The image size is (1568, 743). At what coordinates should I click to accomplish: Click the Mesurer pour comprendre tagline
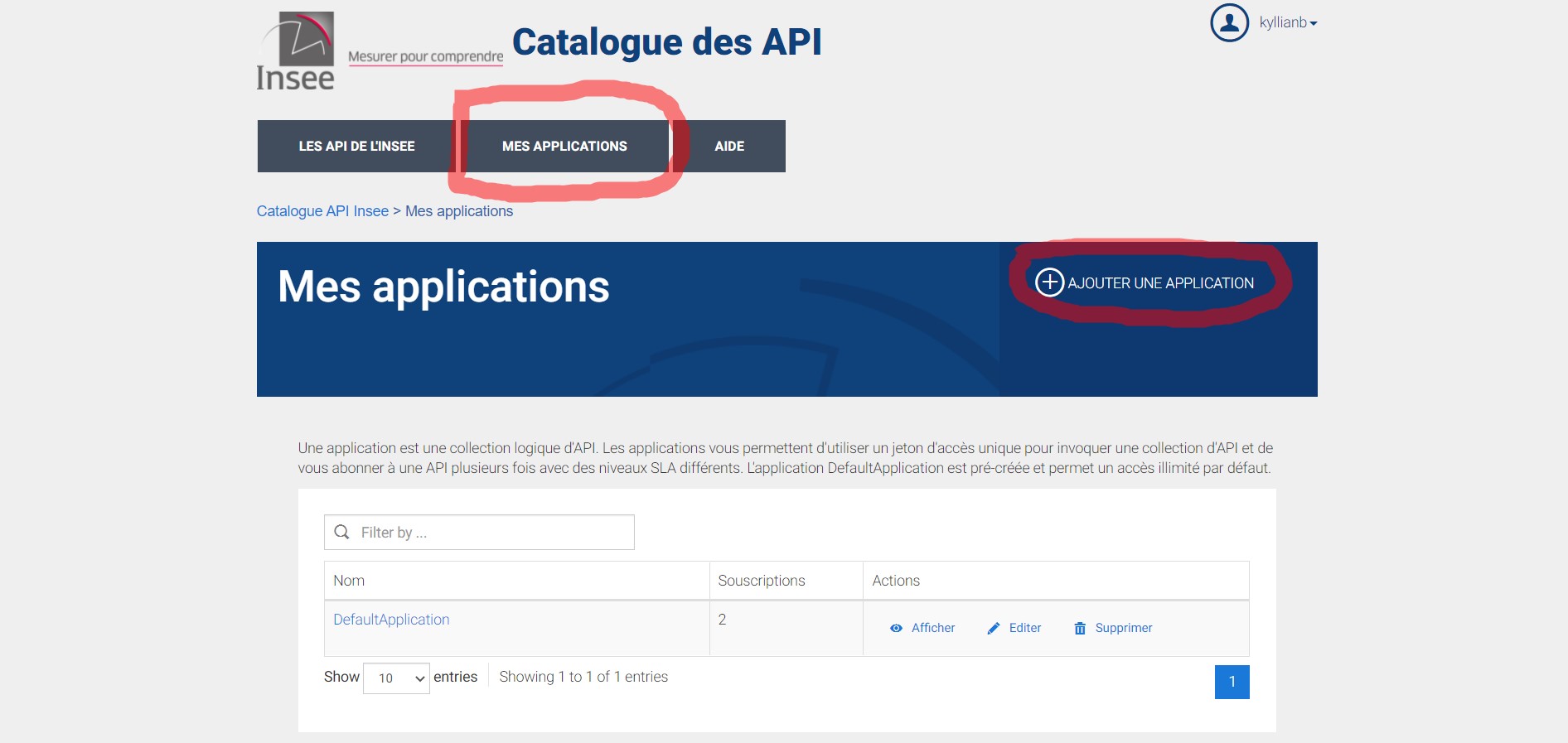pos(426,56)
